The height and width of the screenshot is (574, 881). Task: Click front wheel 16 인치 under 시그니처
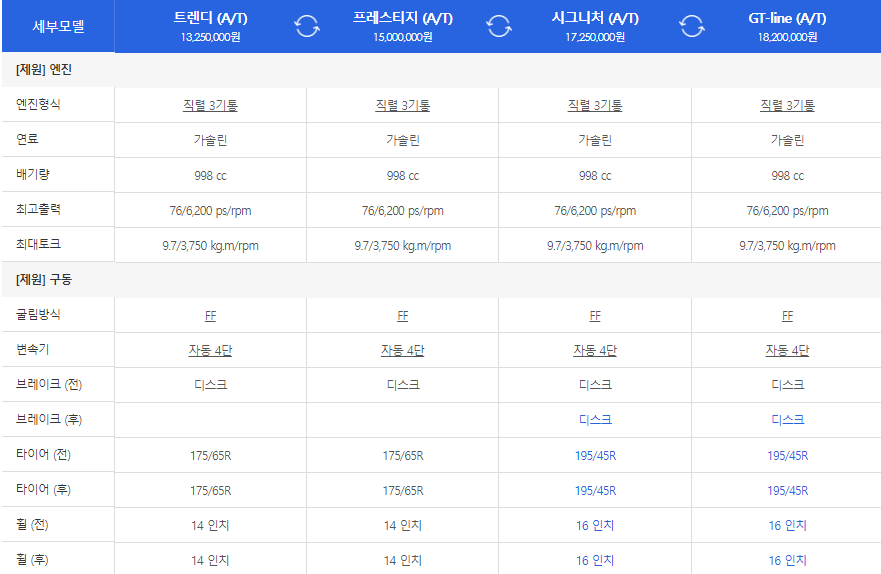coord(595,525)
